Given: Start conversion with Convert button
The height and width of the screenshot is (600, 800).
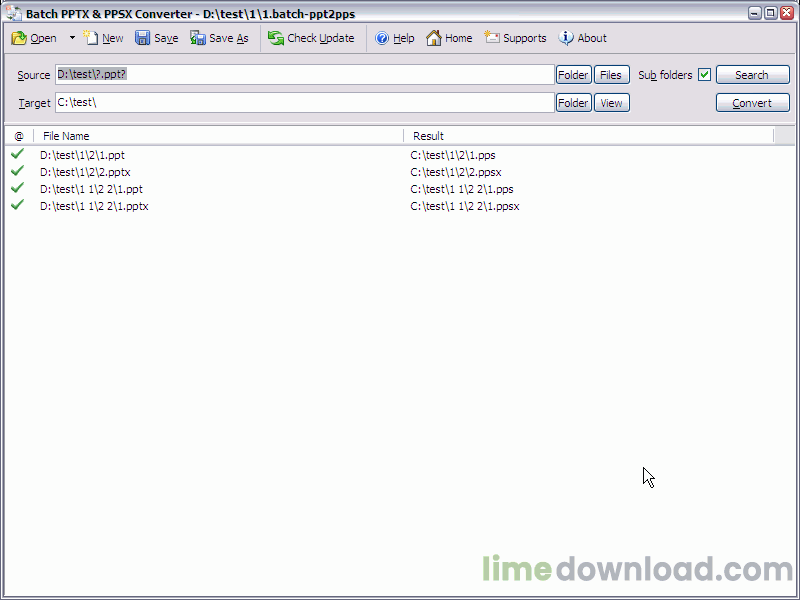Looking at the screenshot, I should tap(753, 103).
